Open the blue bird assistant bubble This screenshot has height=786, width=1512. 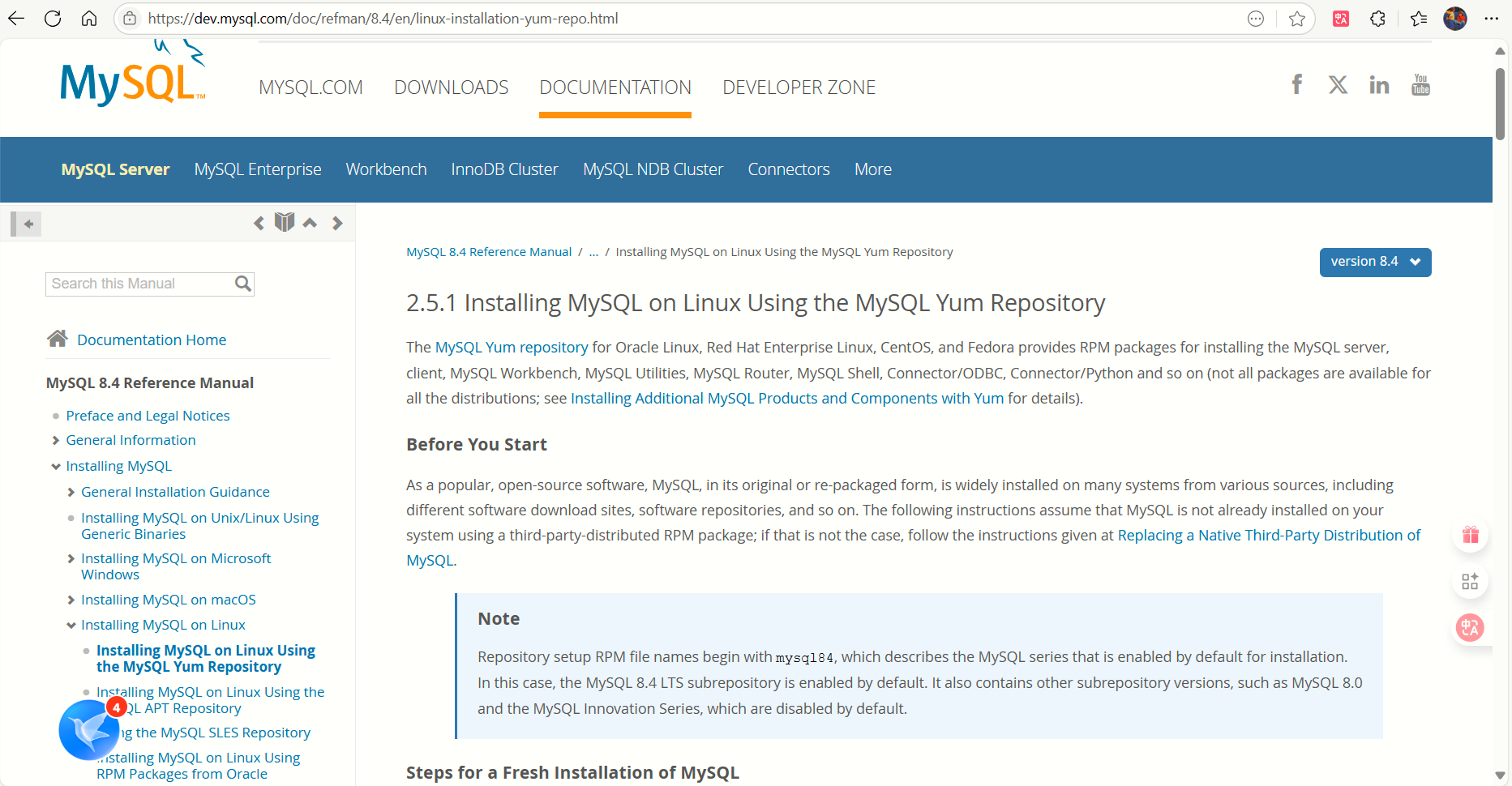[x=89, y=730]
